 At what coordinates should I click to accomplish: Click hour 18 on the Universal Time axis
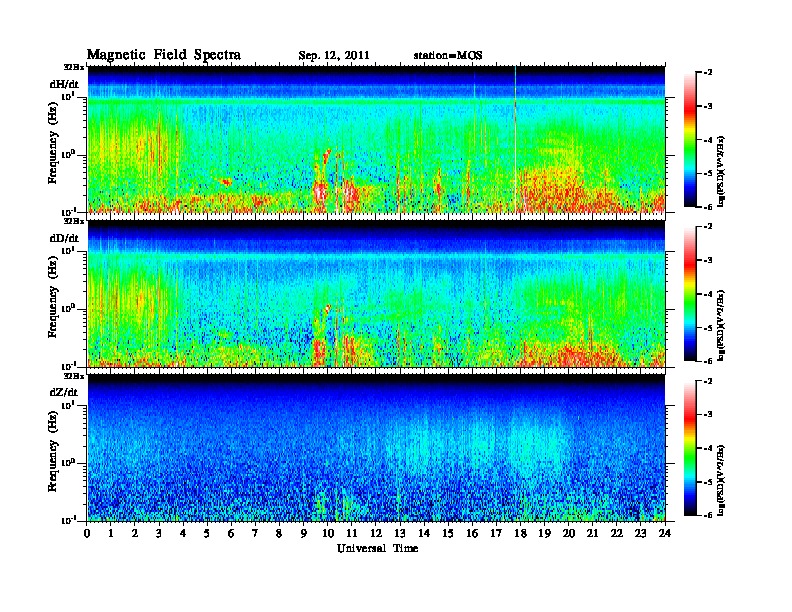521,533
